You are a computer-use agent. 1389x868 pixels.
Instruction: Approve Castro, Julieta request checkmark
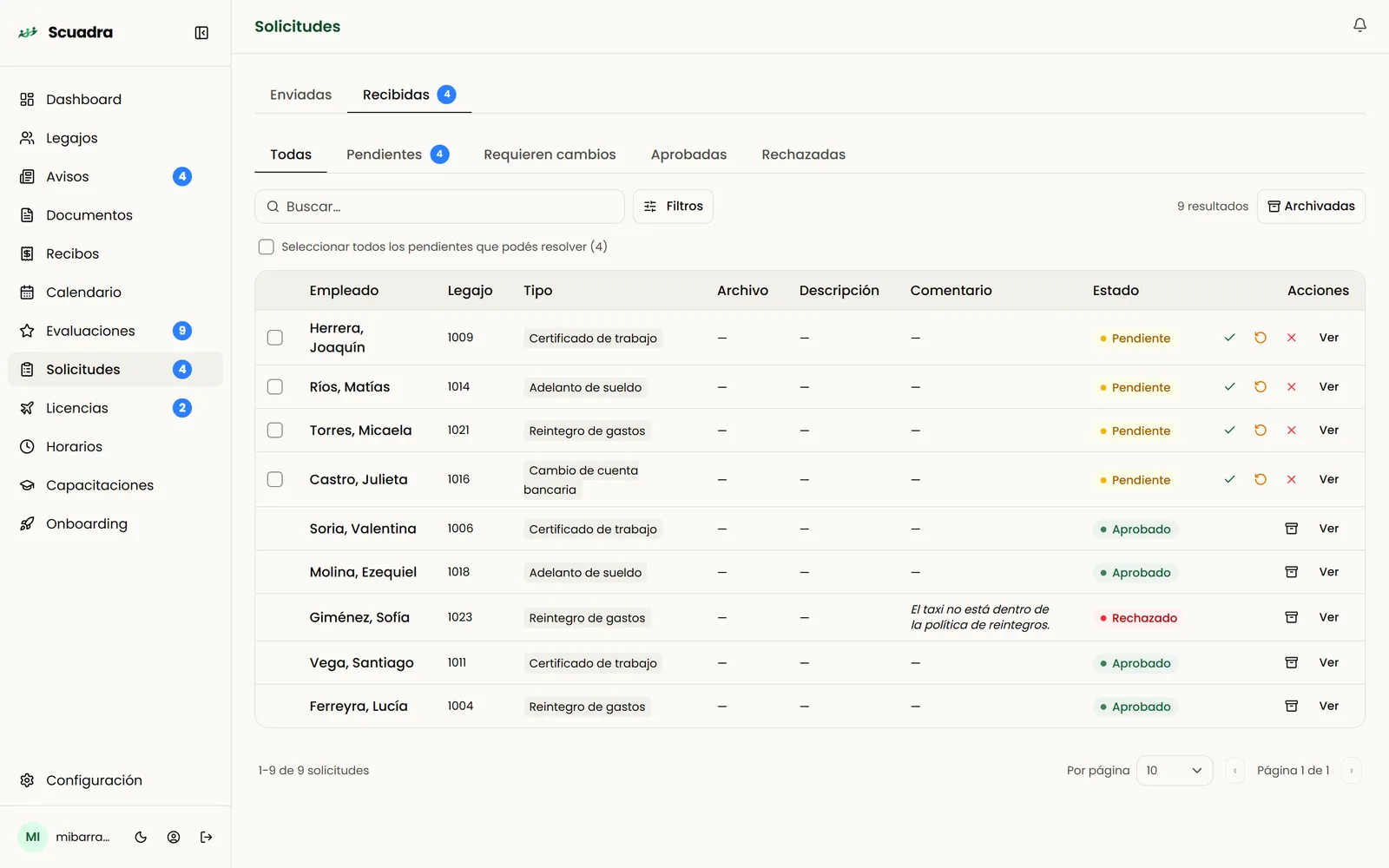(1229, 479)
